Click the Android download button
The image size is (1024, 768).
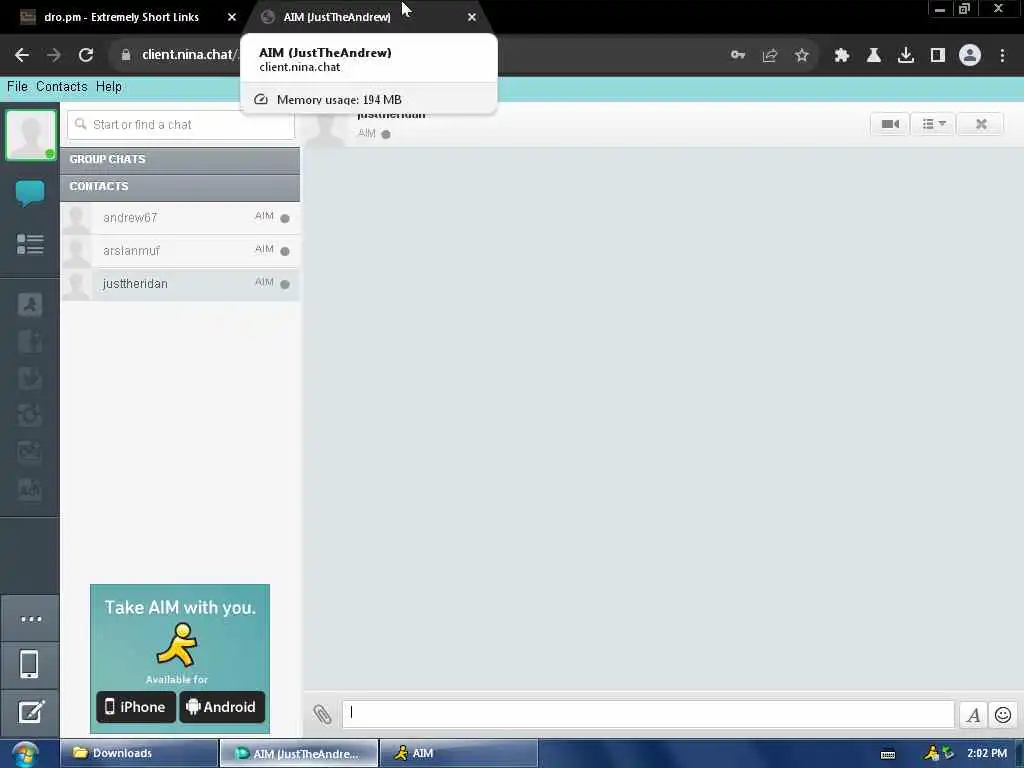pos(221,707)
